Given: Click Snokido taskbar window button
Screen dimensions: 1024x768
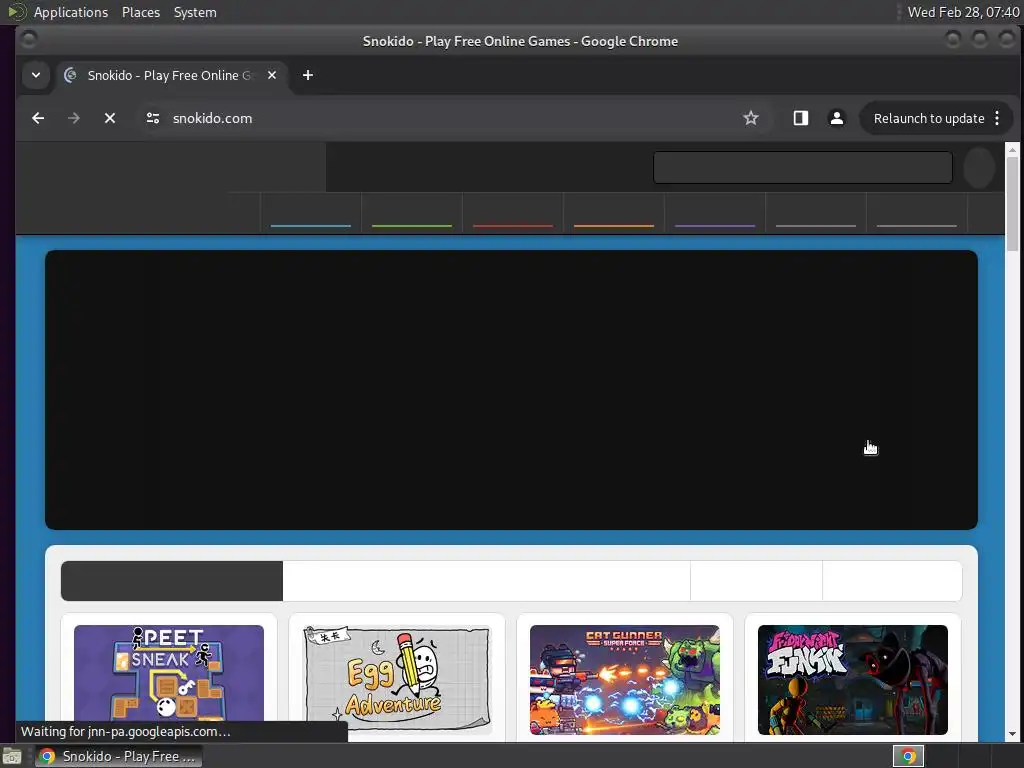Looking at the screenshot, I should coord(118,756).
